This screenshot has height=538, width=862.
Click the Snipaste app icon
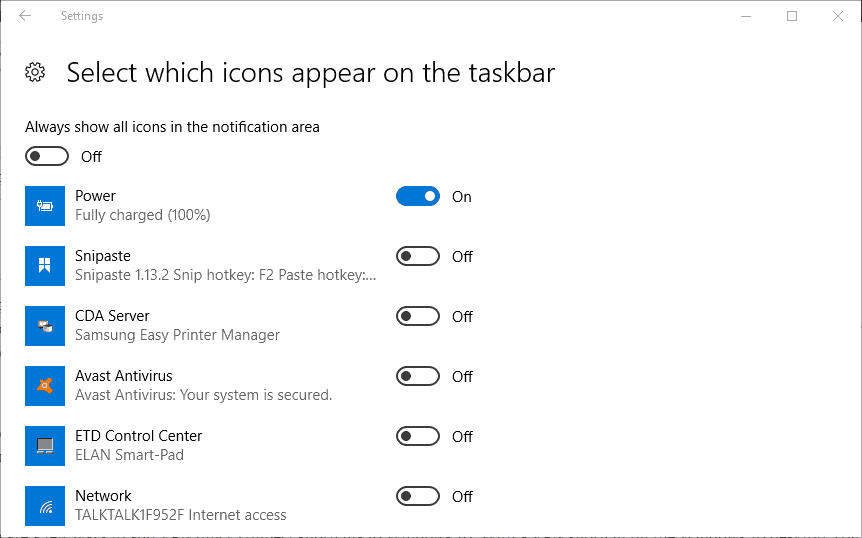pos(45,266)
